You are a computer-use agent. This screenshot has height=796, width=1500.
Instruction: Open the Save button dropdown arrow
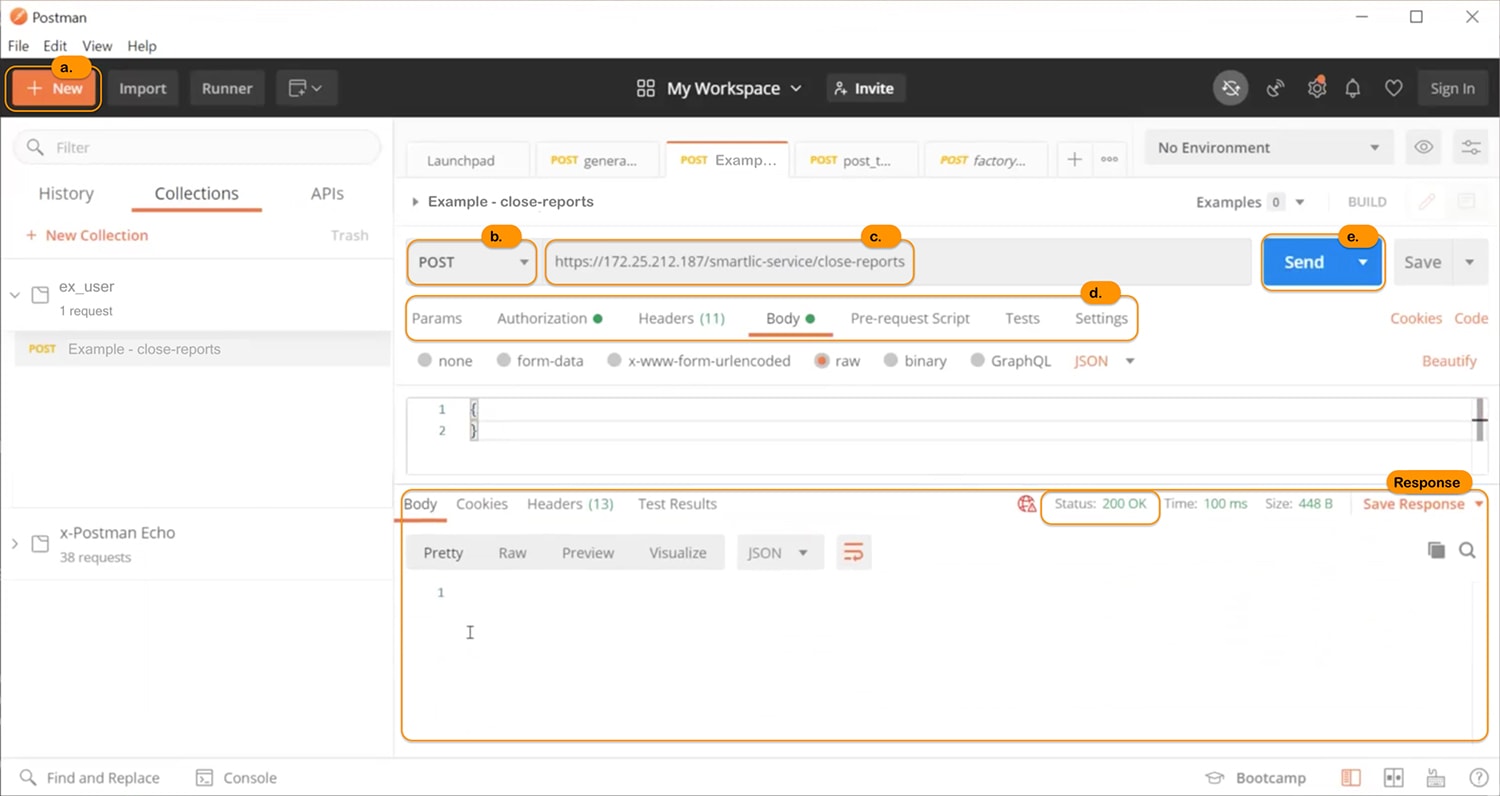[1469, 262]
